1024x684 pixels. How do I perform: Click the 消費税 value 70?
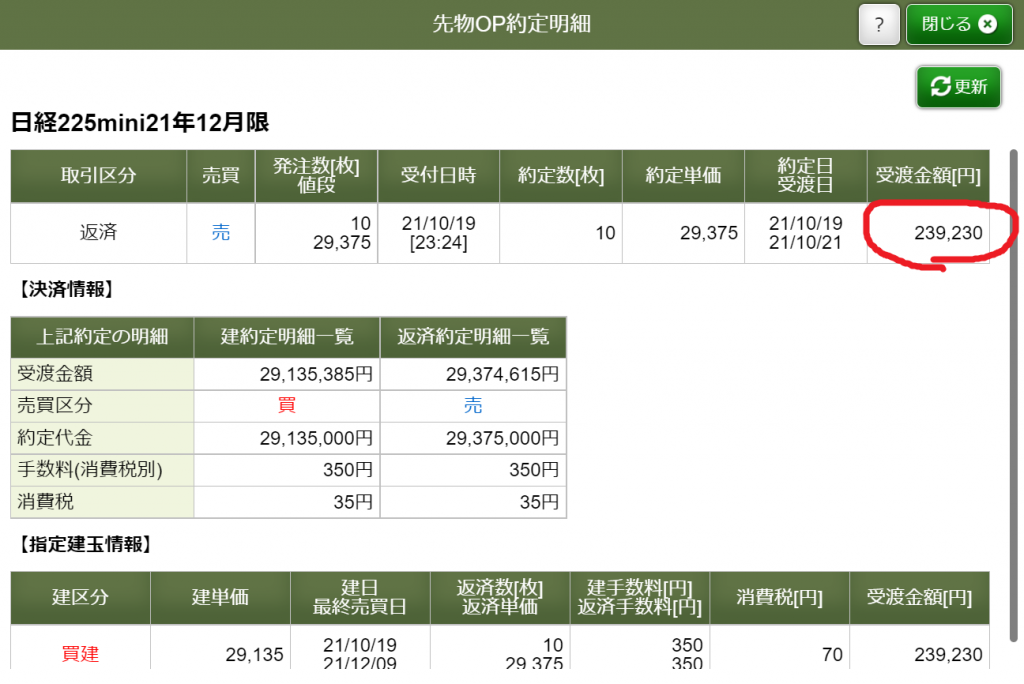(x=832, y=655)
